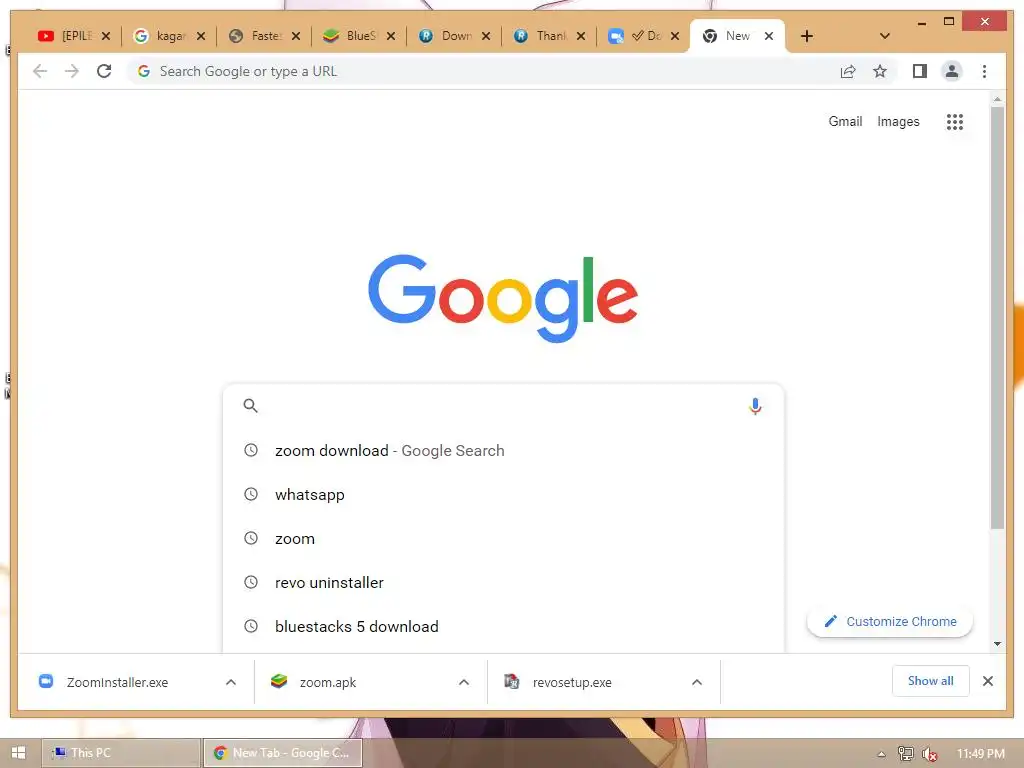Open the ZoomInstaller.exe download

118,682
